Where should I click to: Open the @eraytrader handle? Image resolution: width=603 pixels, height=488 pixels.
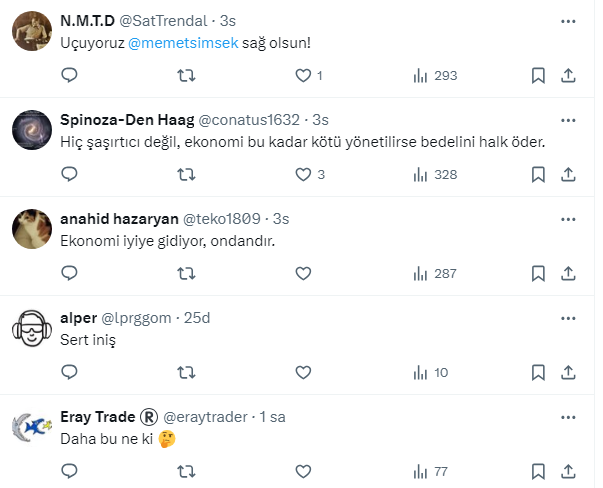point(204,416)
